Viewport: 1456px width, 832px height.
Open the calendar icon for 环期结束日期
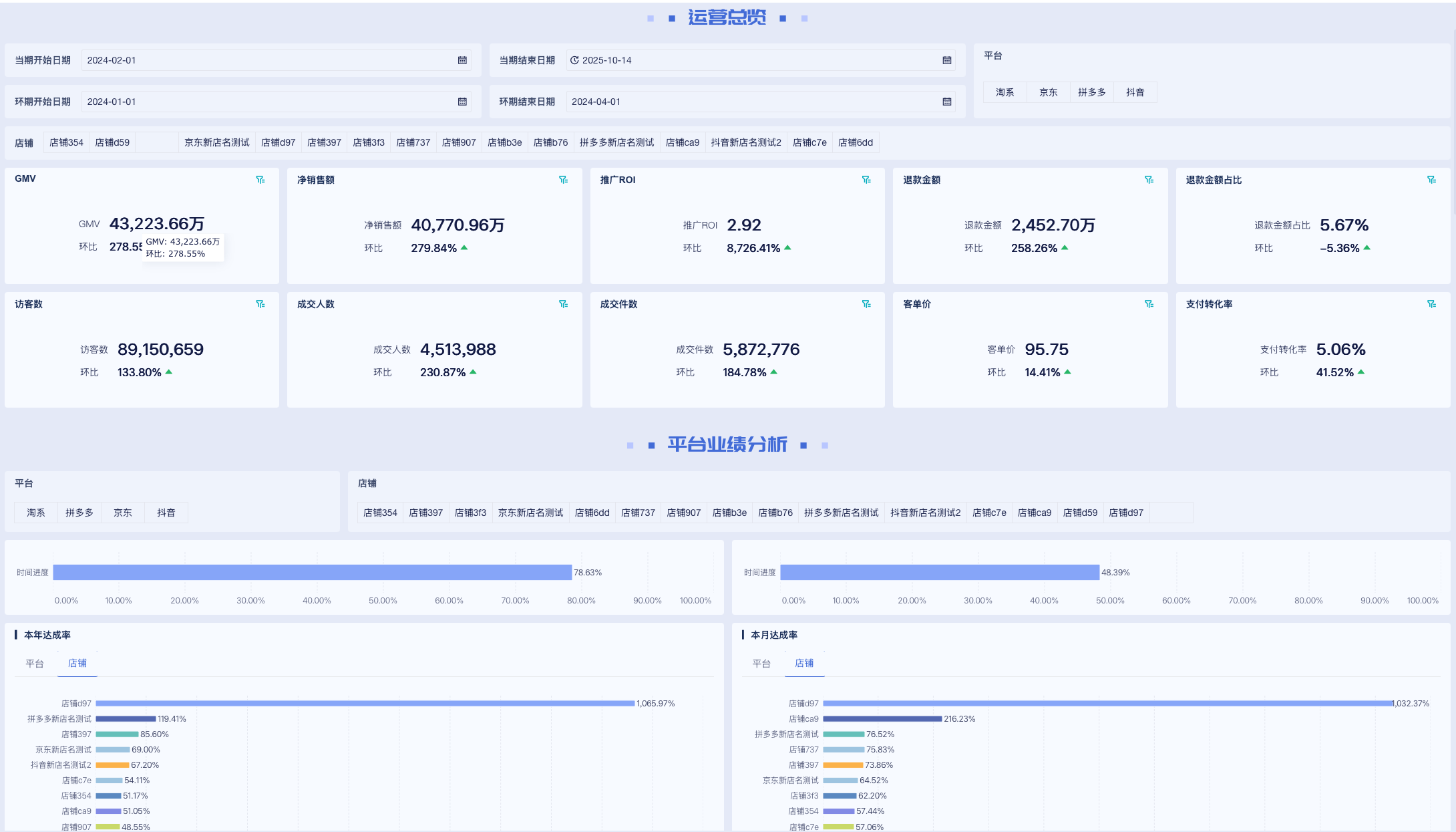coord(946,102)
